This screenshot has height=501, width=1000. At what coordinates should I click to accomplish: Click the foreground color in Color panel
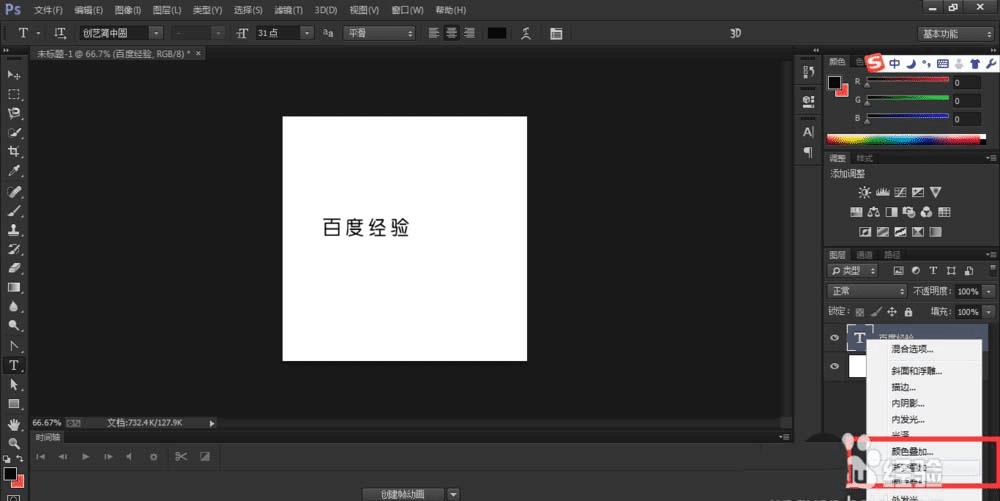click(834, 82)
